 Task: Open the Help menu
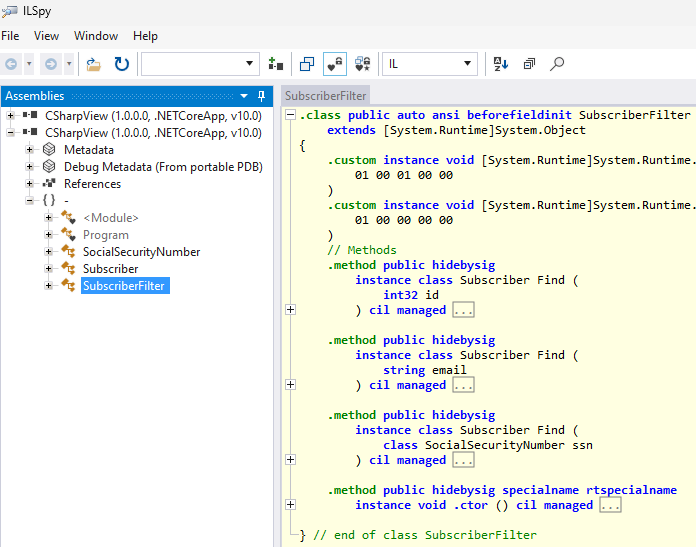click(145, 36)
